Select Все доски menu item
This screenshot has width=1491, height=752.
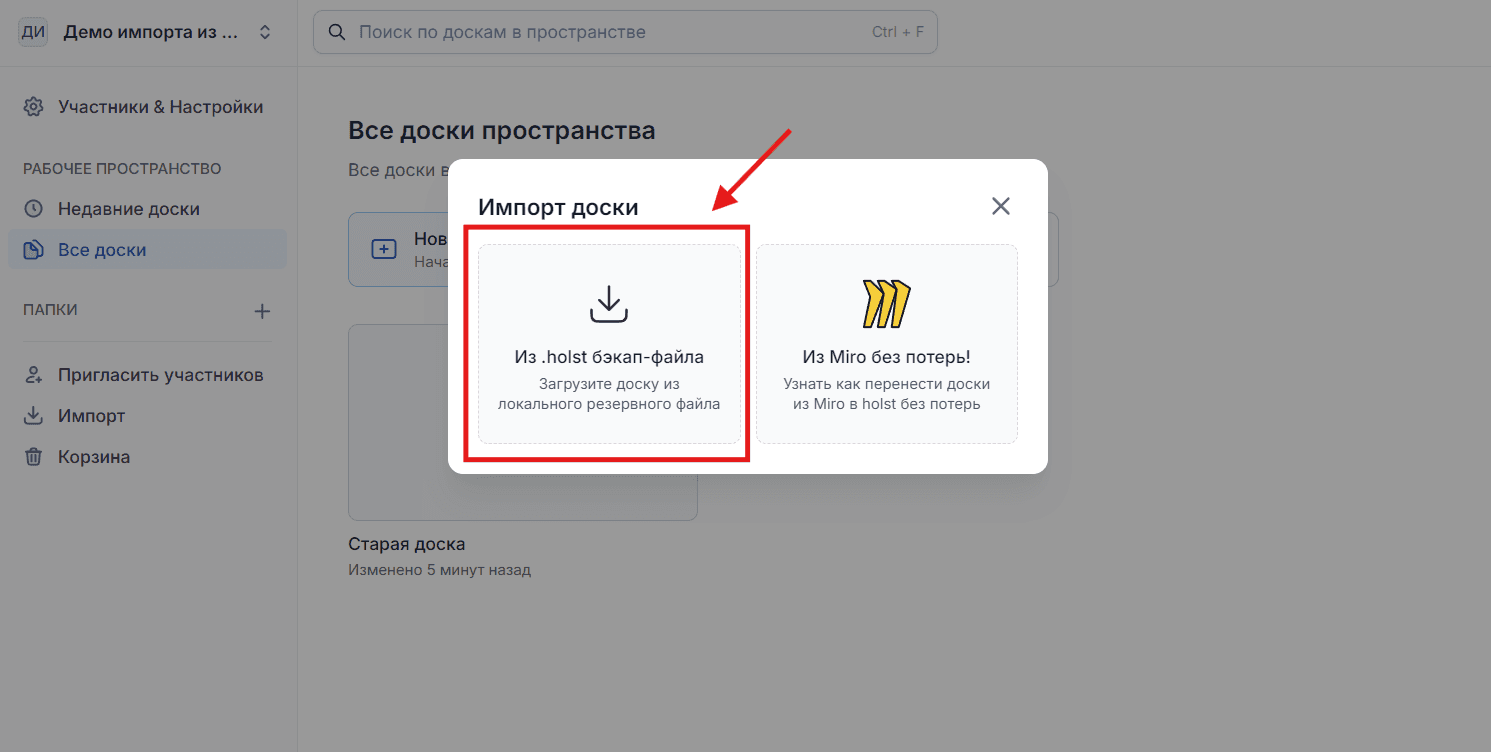coord(102,250)
